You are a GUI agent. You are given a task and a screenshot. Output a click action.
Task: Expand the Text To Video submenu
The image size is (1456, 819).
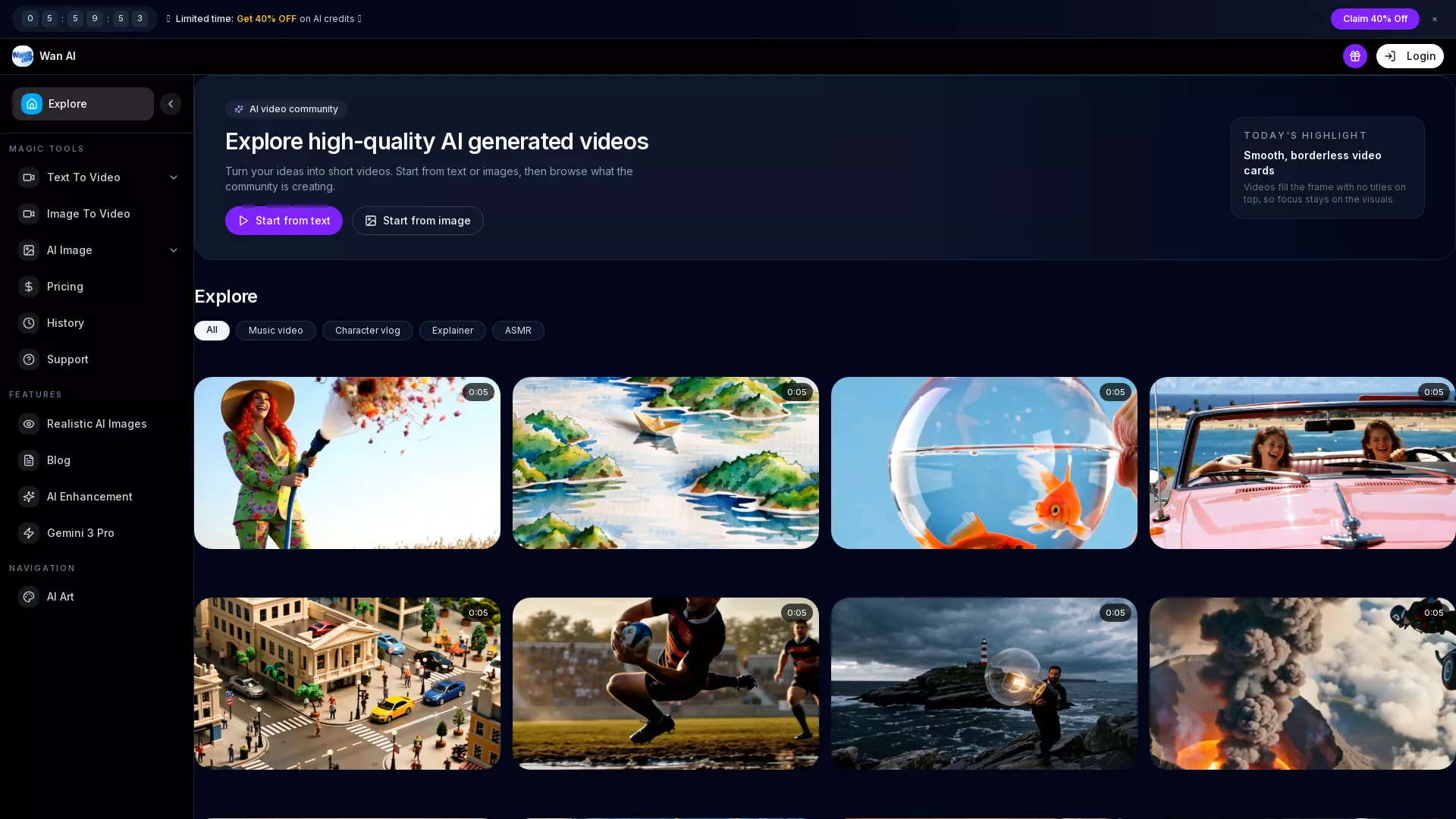click(x=174, y=177)
